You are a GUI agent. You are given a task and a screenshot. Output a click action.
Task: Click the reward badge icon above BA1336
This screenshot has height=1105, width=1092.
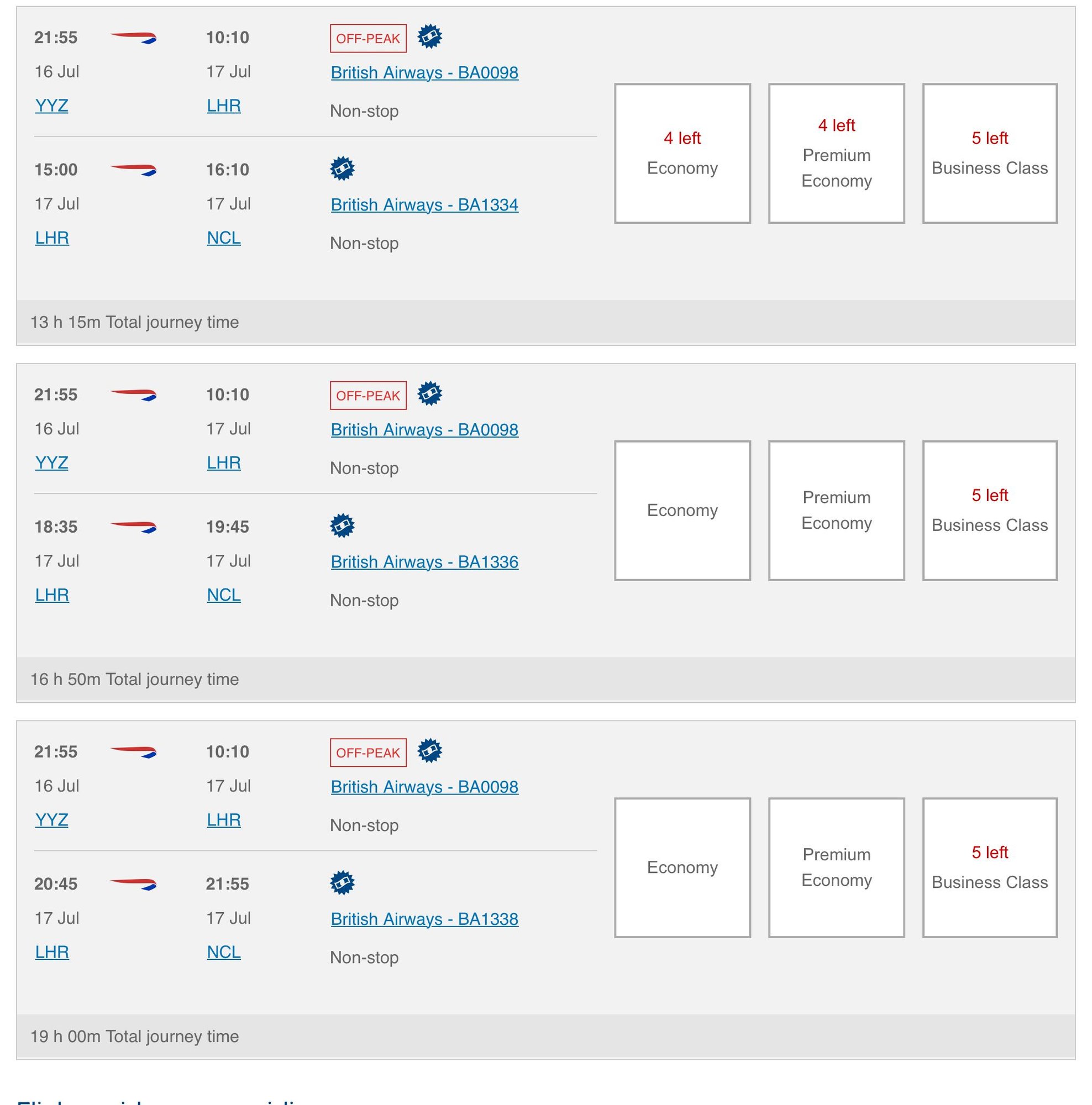coord(342,525)
